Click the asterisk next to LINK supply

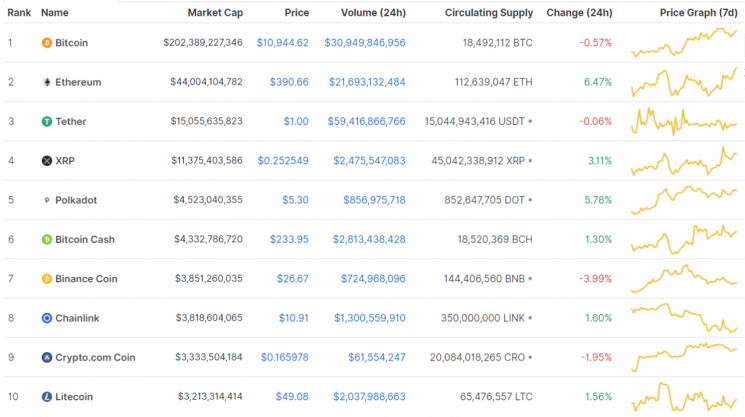(530, 318)
